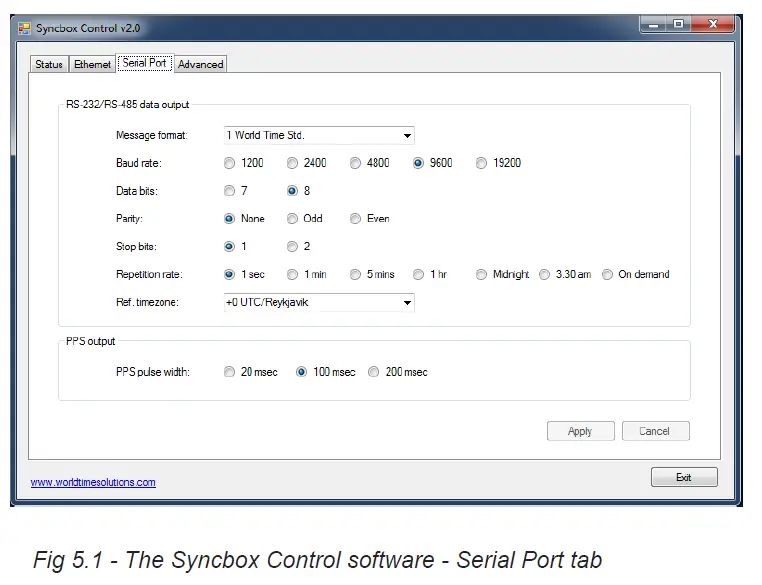Expand the Ref. timezone combo box

319,303
